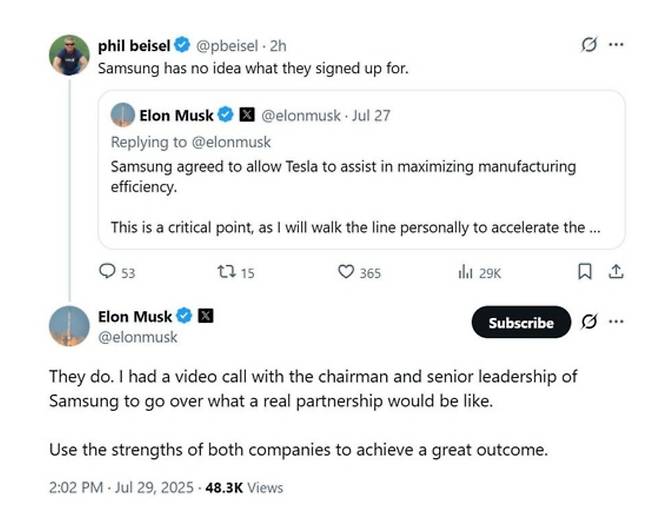658x518 pixels.
Task: Click the blue verified badge beside phil beisel
Action: click(x=182, y=44)
